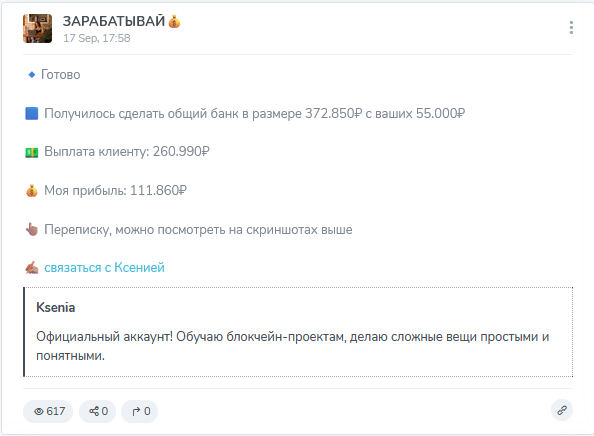Click the money bag emoji before Моя прибыль
The height and width of the screenshot is (436, 594).
[32, 191]
